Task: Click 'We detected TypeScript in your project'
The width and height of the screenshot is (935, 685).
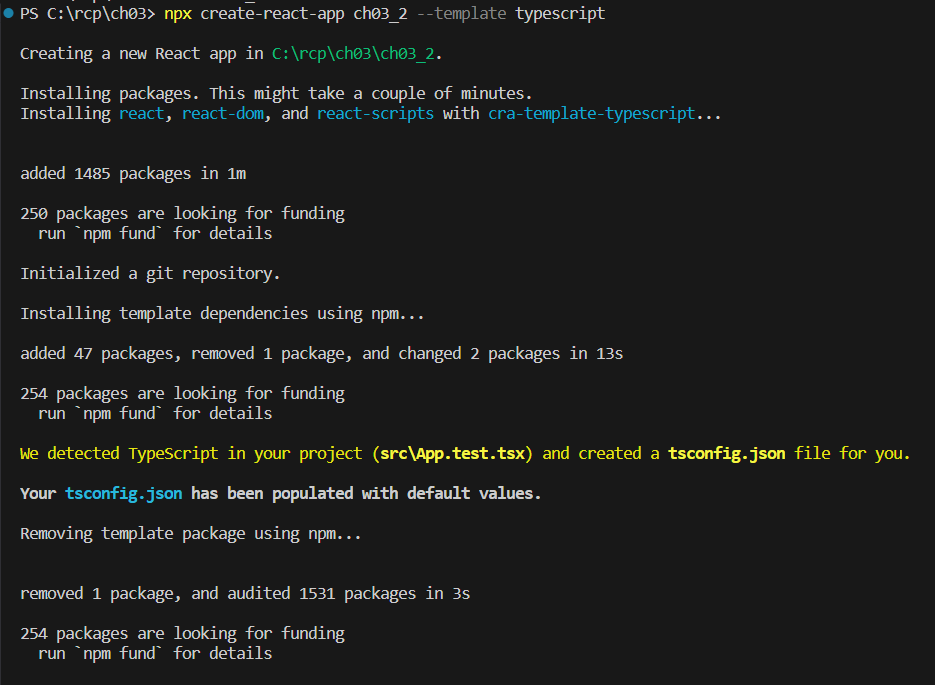Action: (x=191, y=454)
